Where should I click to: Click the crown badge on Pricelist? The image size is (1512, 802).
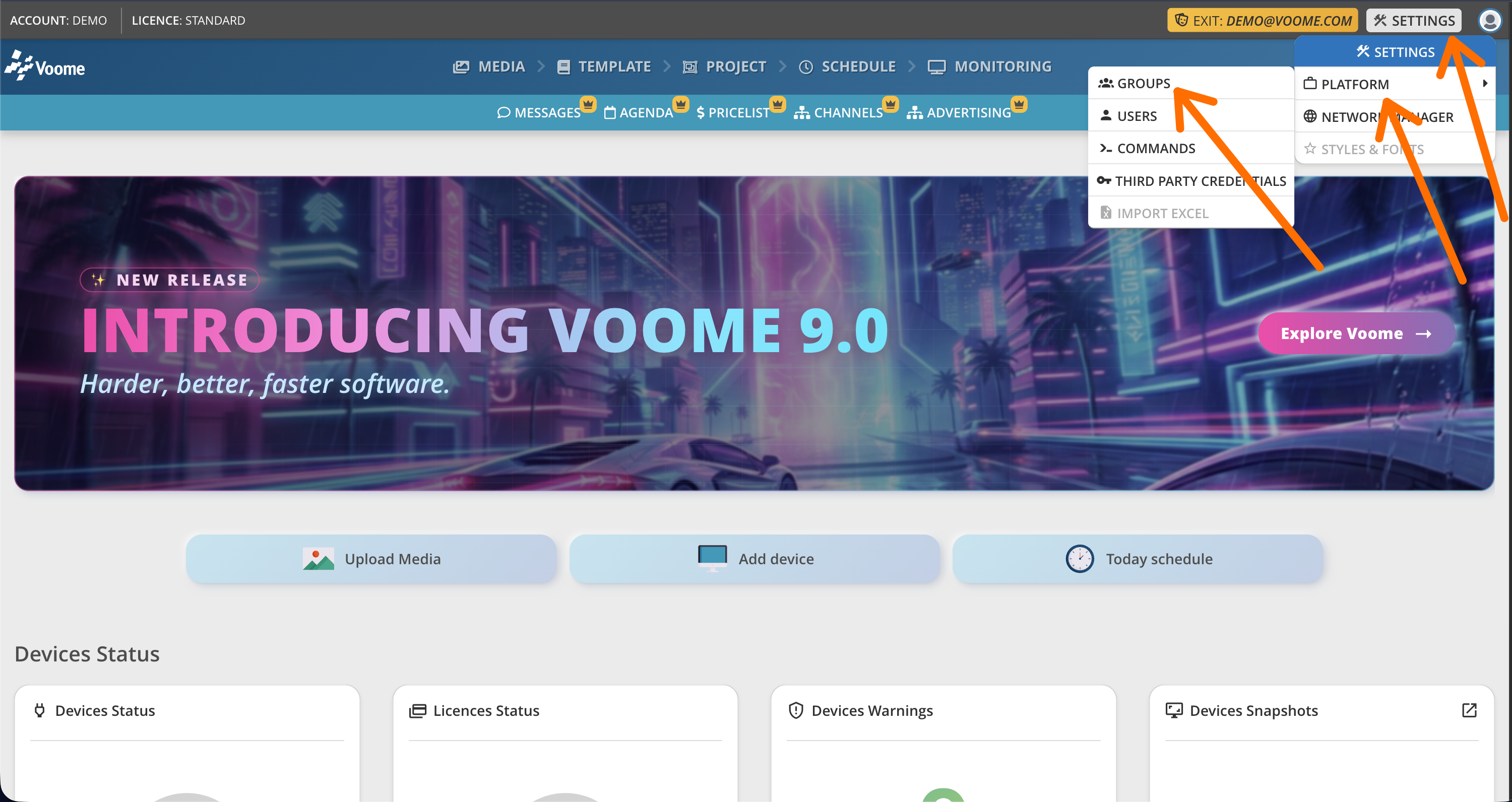pos(778,104)
